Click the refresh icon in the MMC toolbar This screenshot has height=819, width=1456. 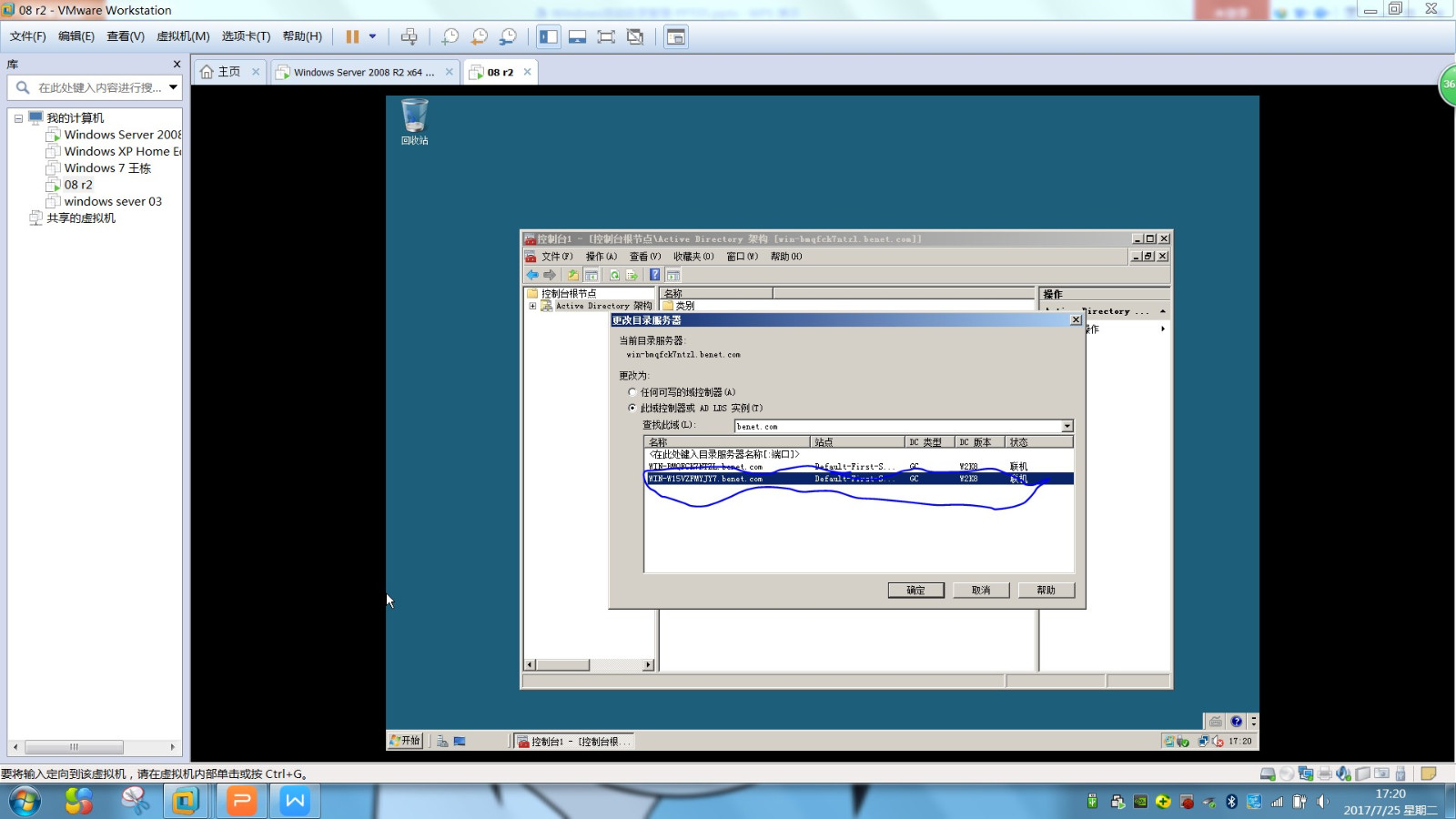pos(615,275)
